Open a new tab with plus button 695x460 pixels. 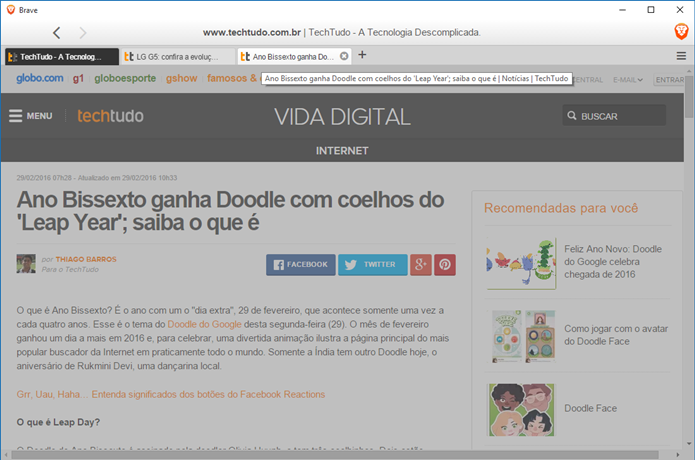tap(362, 55)
